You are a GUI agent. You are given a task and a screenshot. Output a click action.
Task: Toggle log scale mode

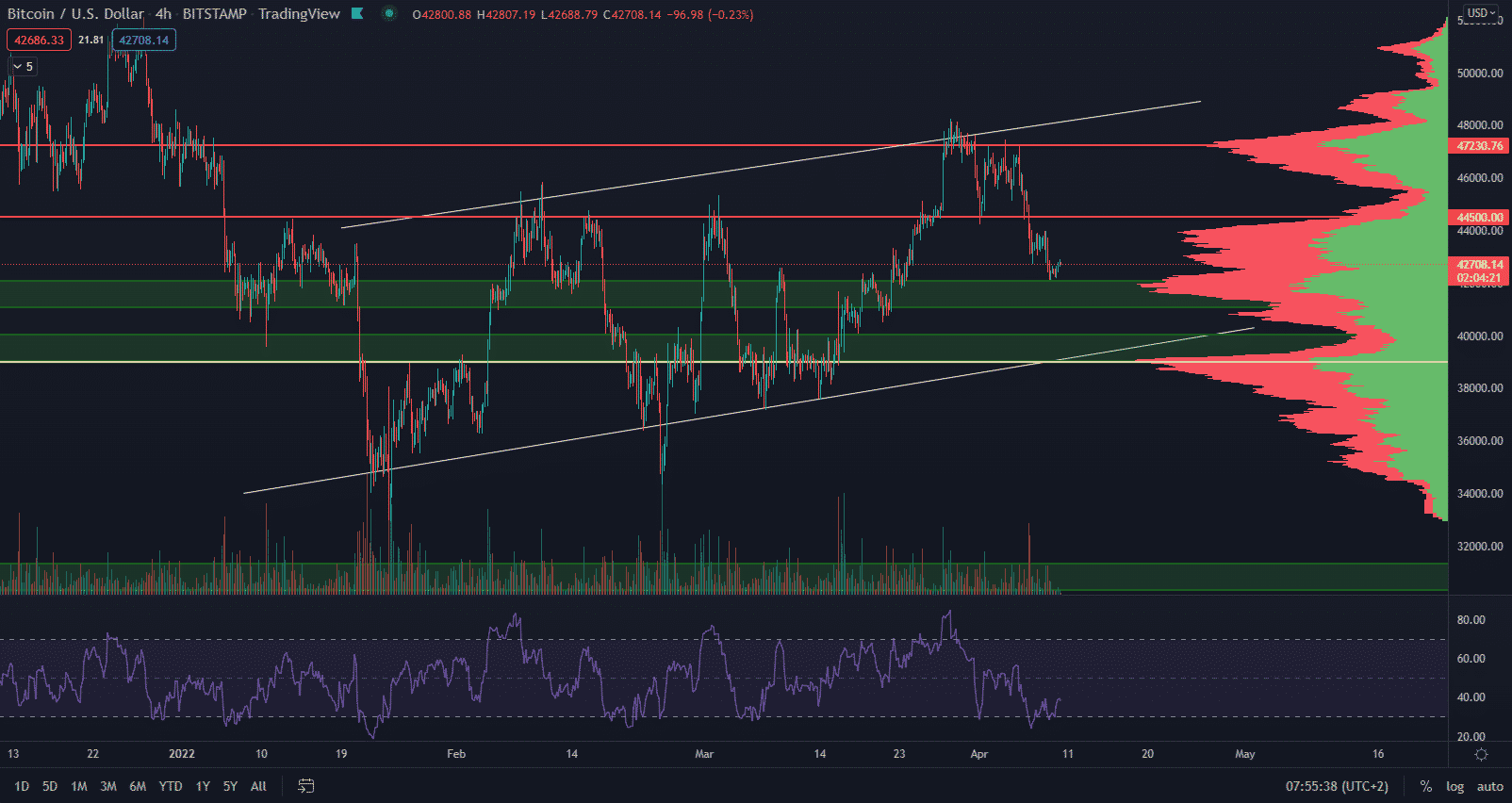coord(1454,786)
